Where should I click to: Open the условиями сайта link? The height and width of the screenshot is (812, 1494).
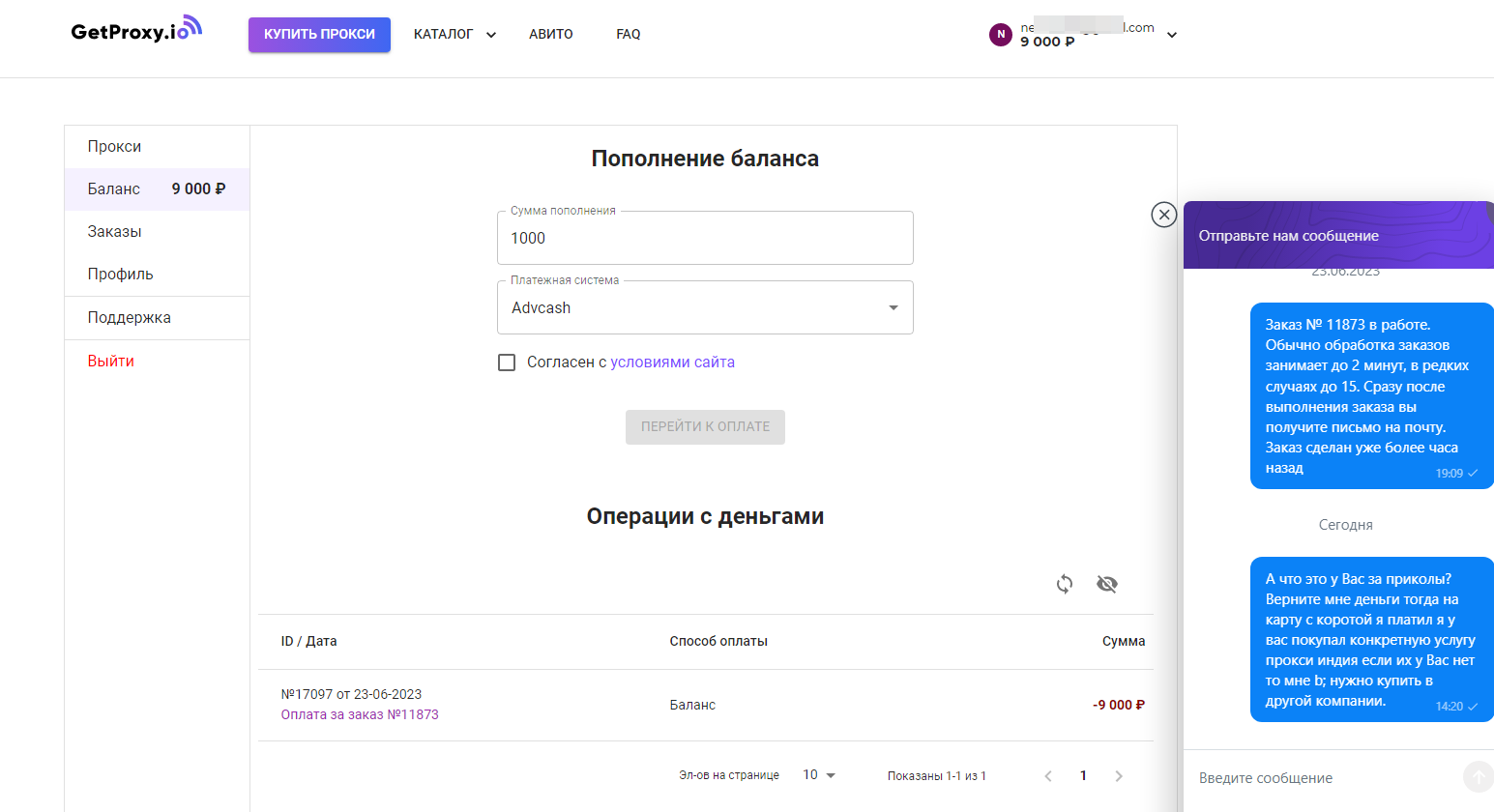pos(672,362)
